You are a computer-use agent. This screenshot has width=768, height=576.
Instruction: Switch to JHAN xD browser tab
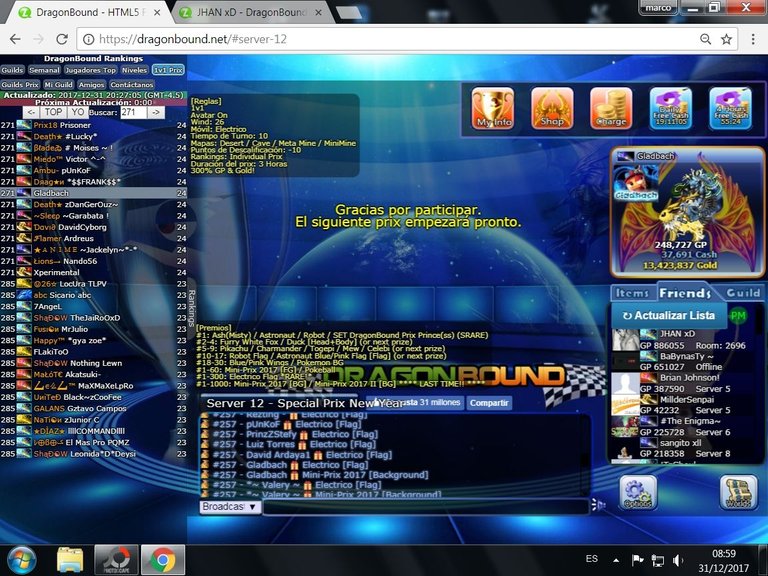coord(250,12)
